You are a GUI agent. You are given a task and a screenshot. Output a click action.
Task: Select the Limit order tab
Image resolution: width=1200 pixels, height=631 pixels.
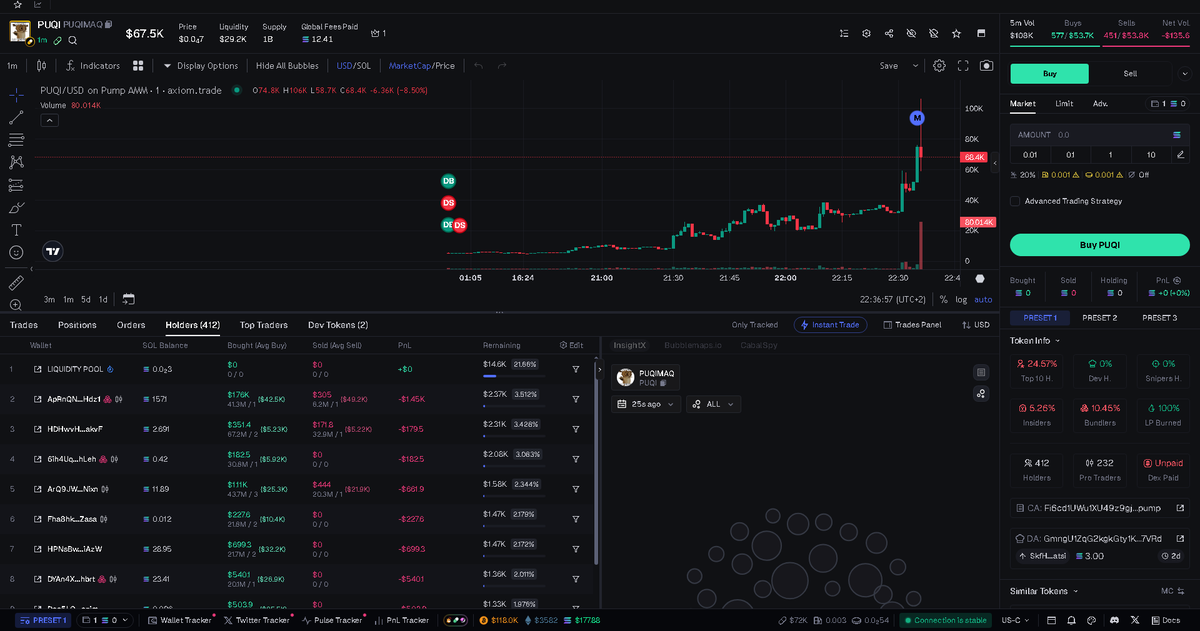1065,103
